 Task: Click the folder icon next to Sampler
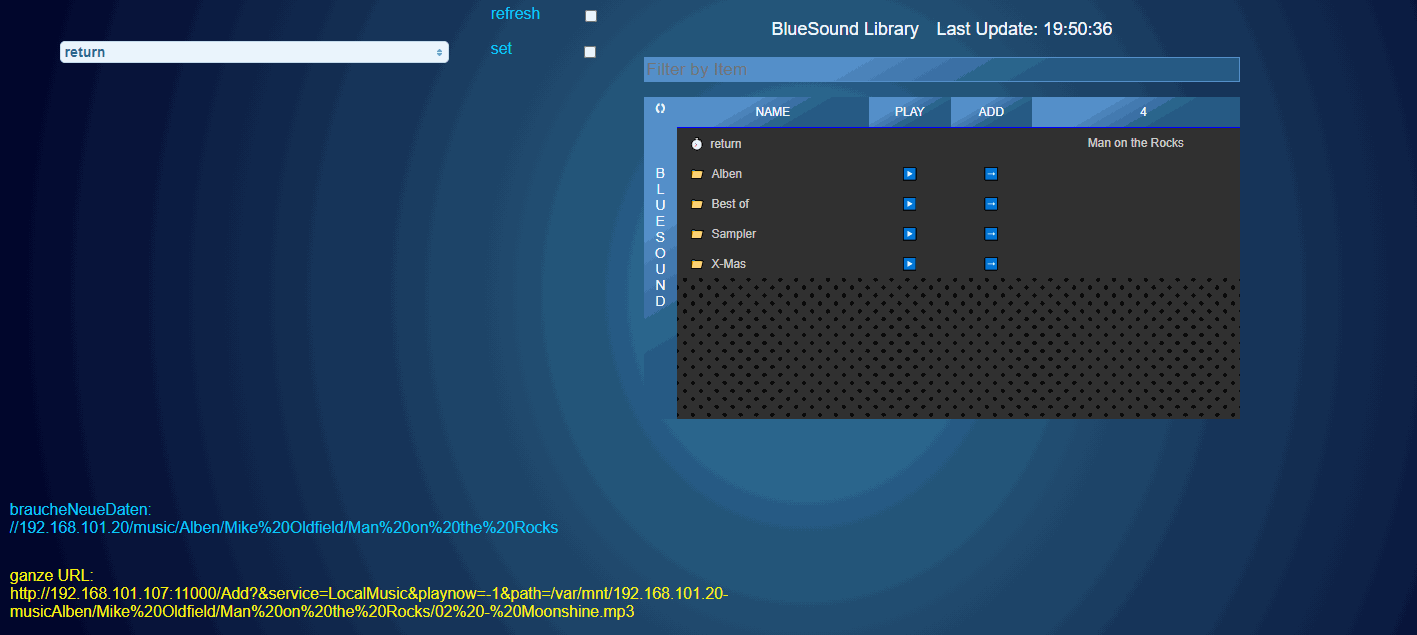click(697, 234)
